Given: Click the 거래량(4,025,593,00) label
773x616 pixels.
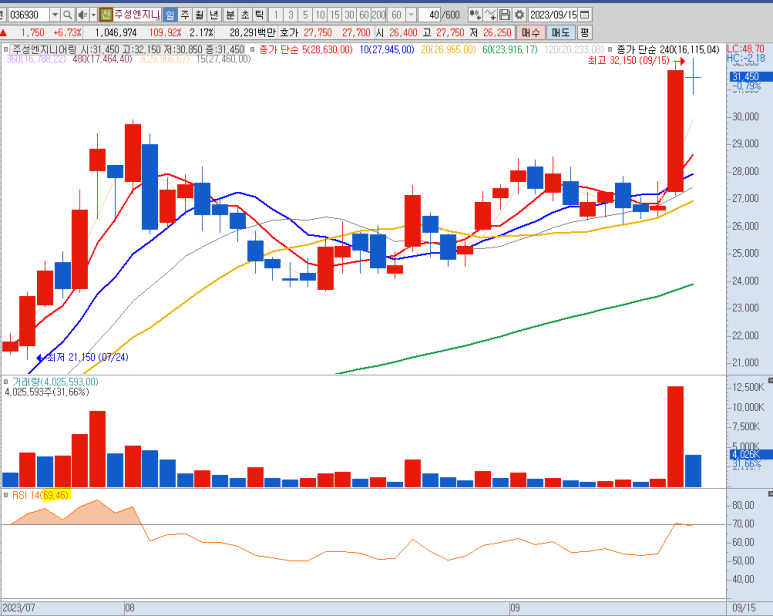Looking at the screenshot, I should pos(55,382).
